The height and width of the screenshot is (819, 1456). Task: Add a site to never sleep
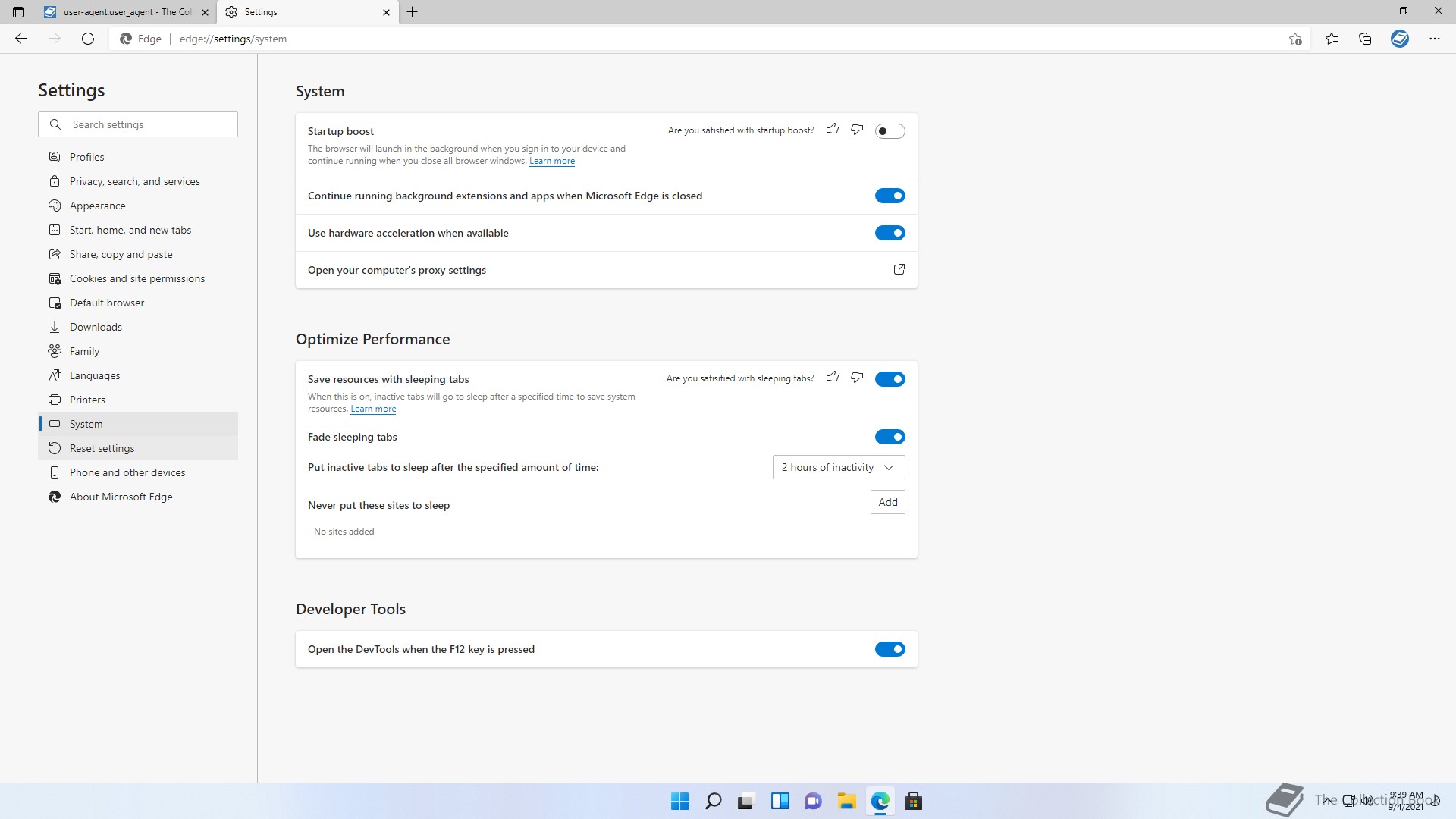[x=888, y=502]
